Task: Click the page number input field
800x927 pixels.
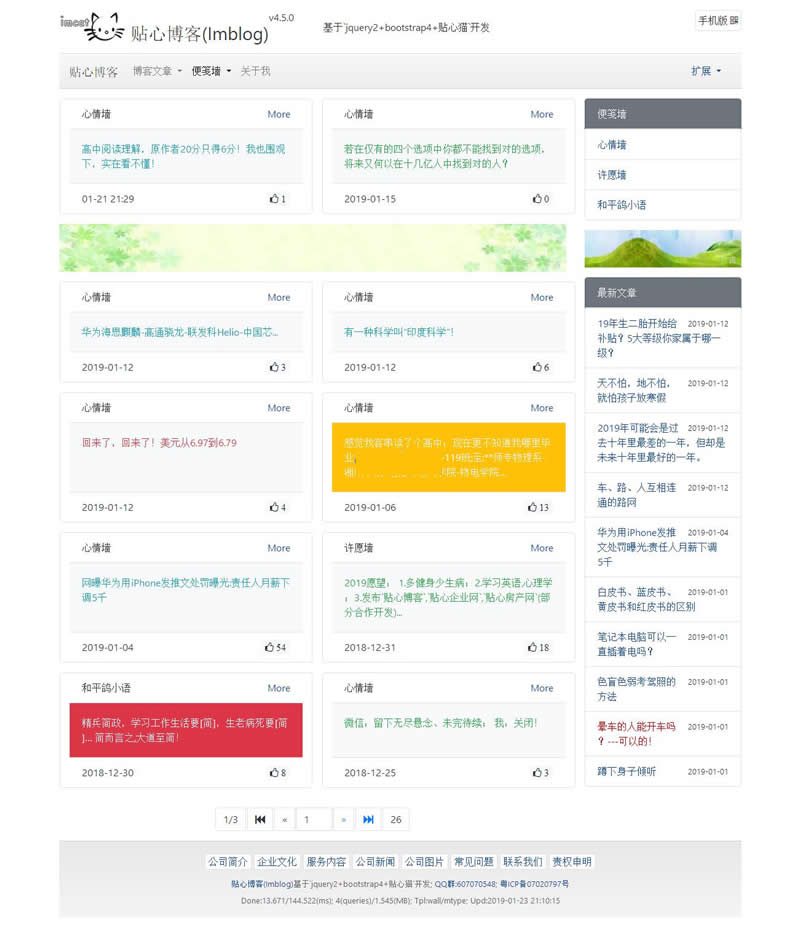Action: coord(313,819)
